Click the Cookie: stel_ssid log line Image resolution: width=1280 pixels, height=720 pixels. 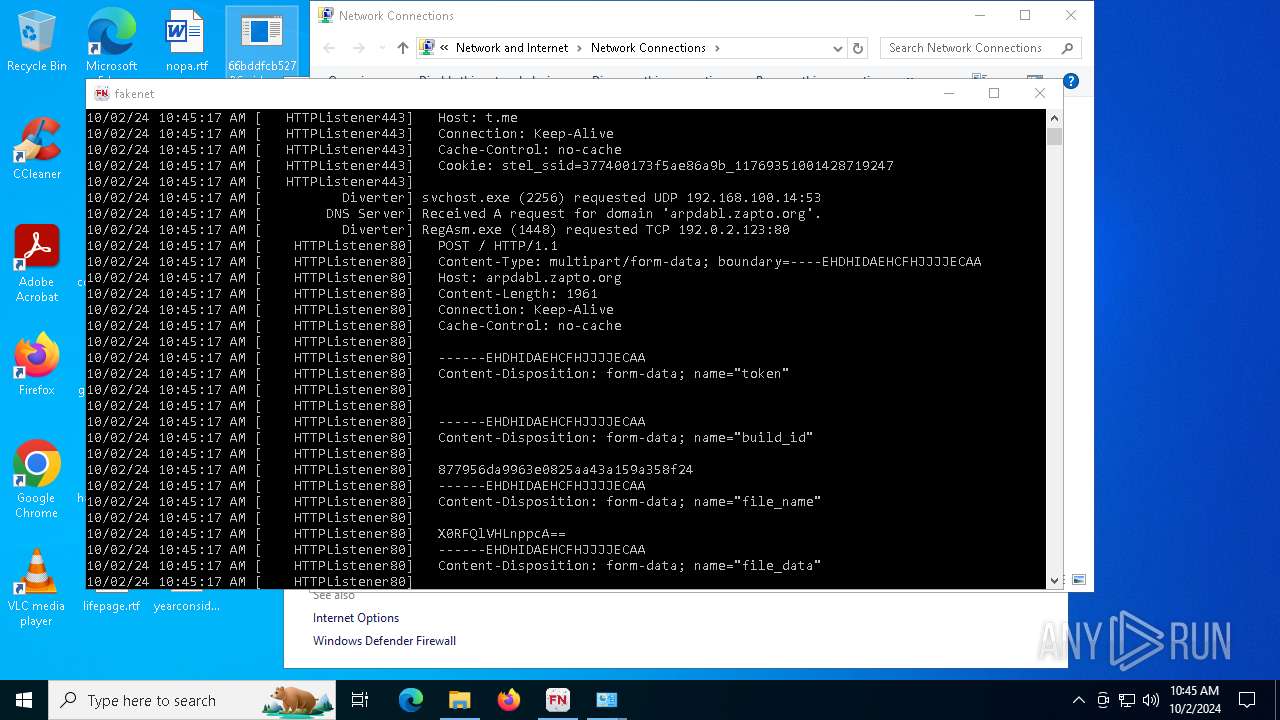tap(665, 166)
